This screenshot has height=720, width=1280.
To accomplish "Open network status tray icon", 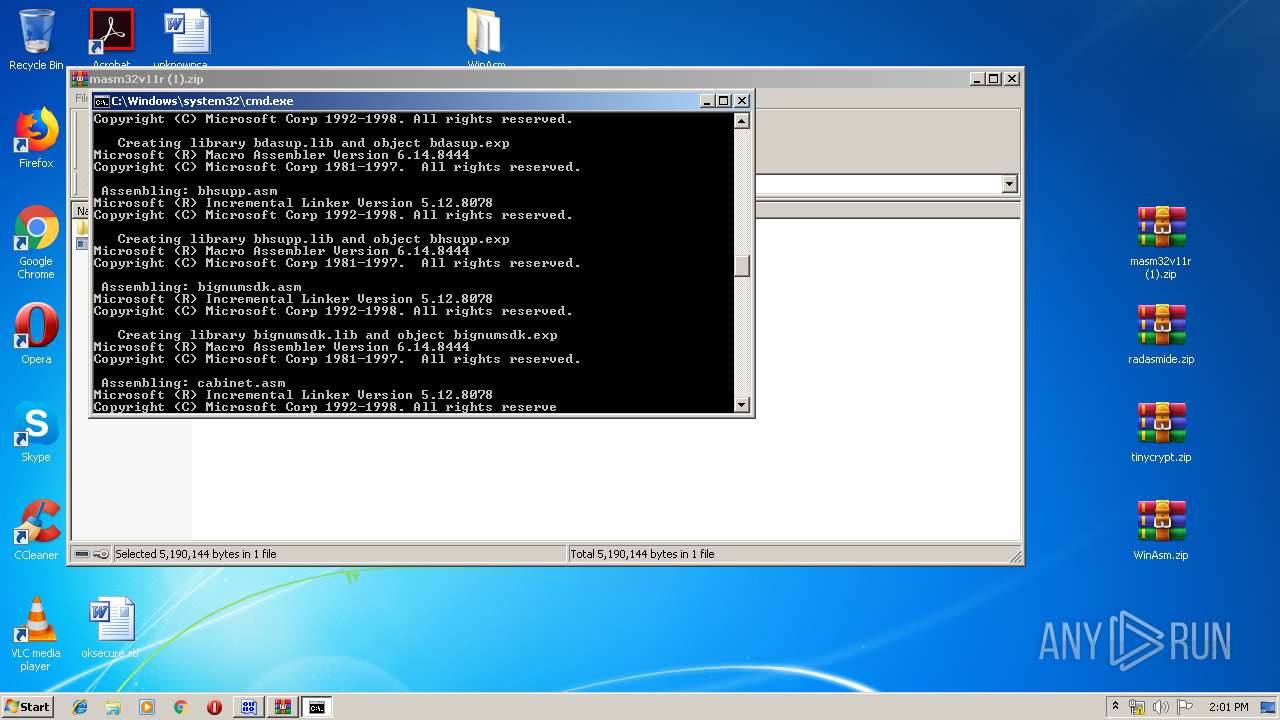I will [x=1137, y=707].
